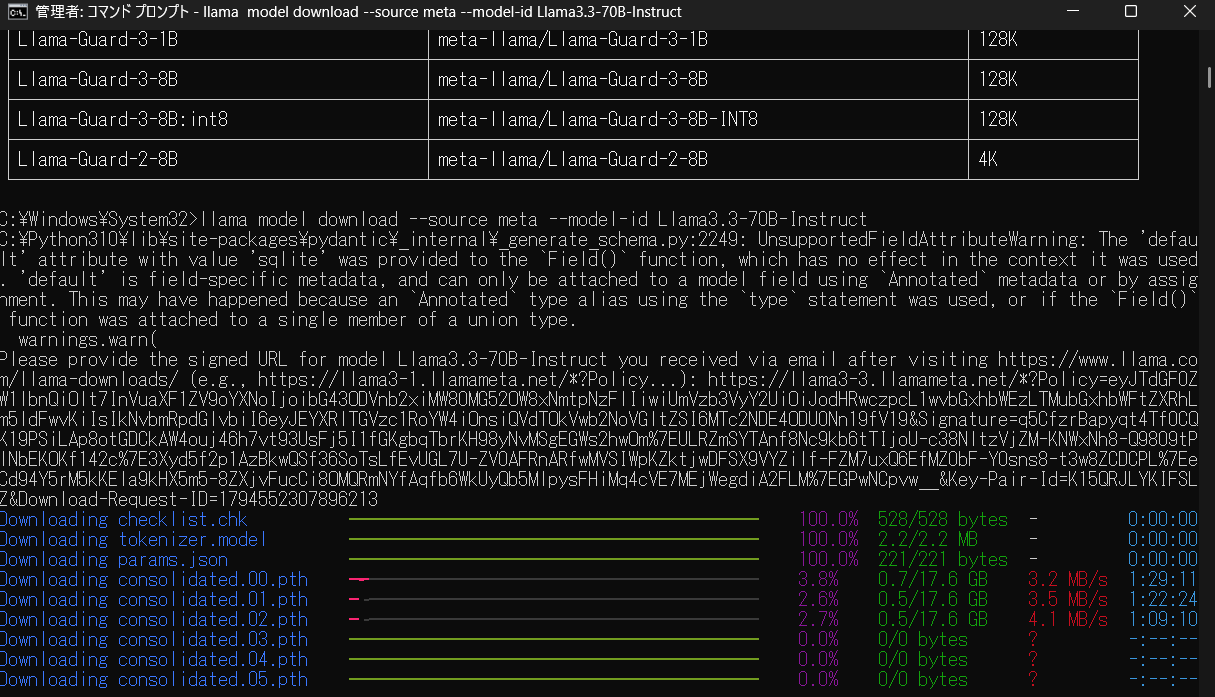Minimize the Command Prompt window
Screen dimensions: 1215x697
tap(1075, 12)
